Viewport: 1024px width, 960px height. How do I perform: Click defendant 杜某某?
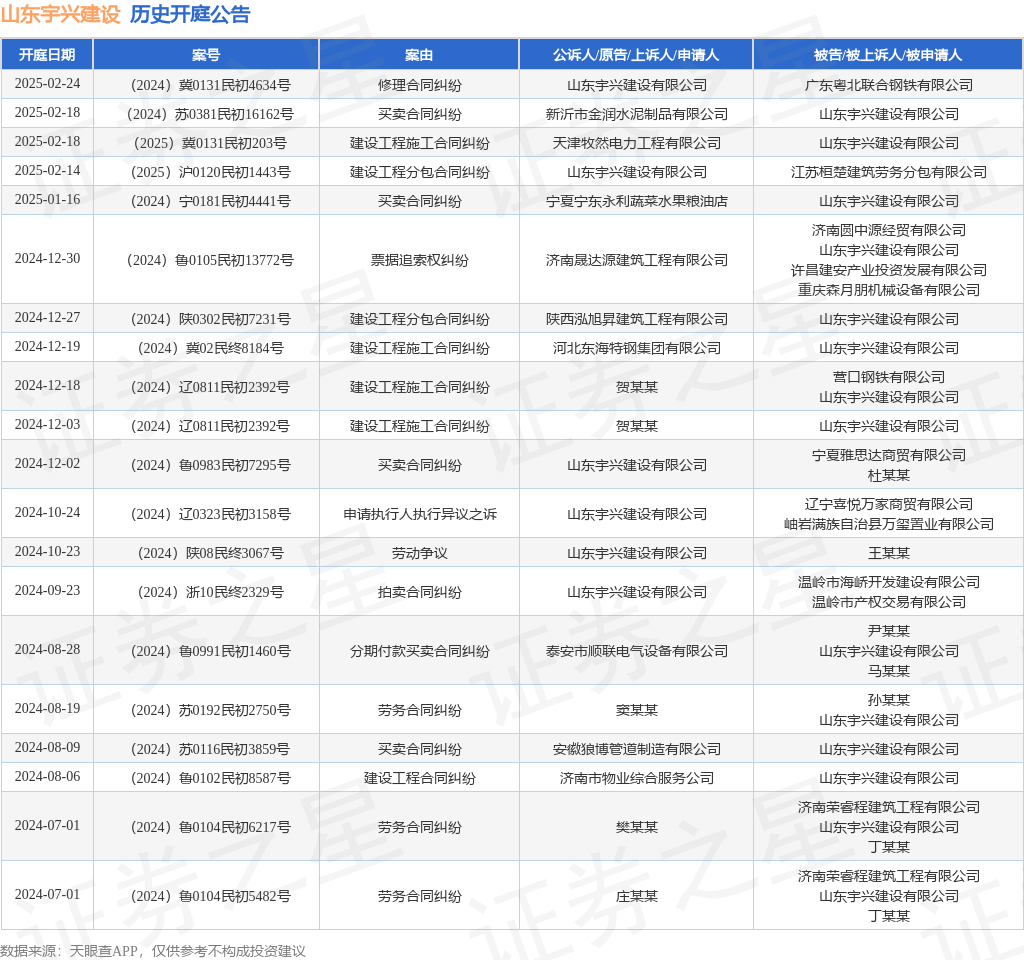pos(889,475)
